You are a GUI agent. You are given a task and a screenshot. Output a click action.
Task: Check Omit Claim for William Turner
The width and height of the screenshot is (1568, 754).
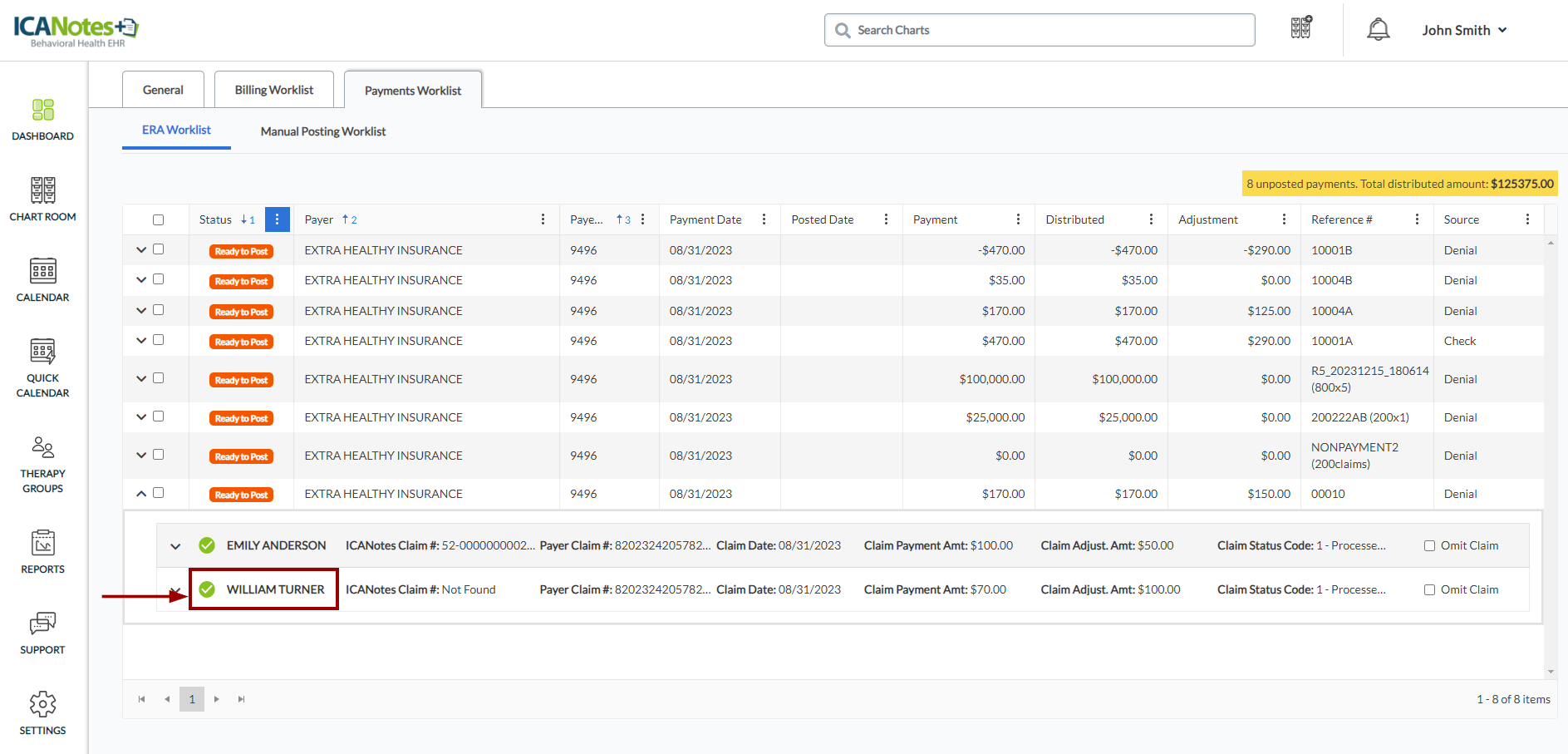[1429, 590]
